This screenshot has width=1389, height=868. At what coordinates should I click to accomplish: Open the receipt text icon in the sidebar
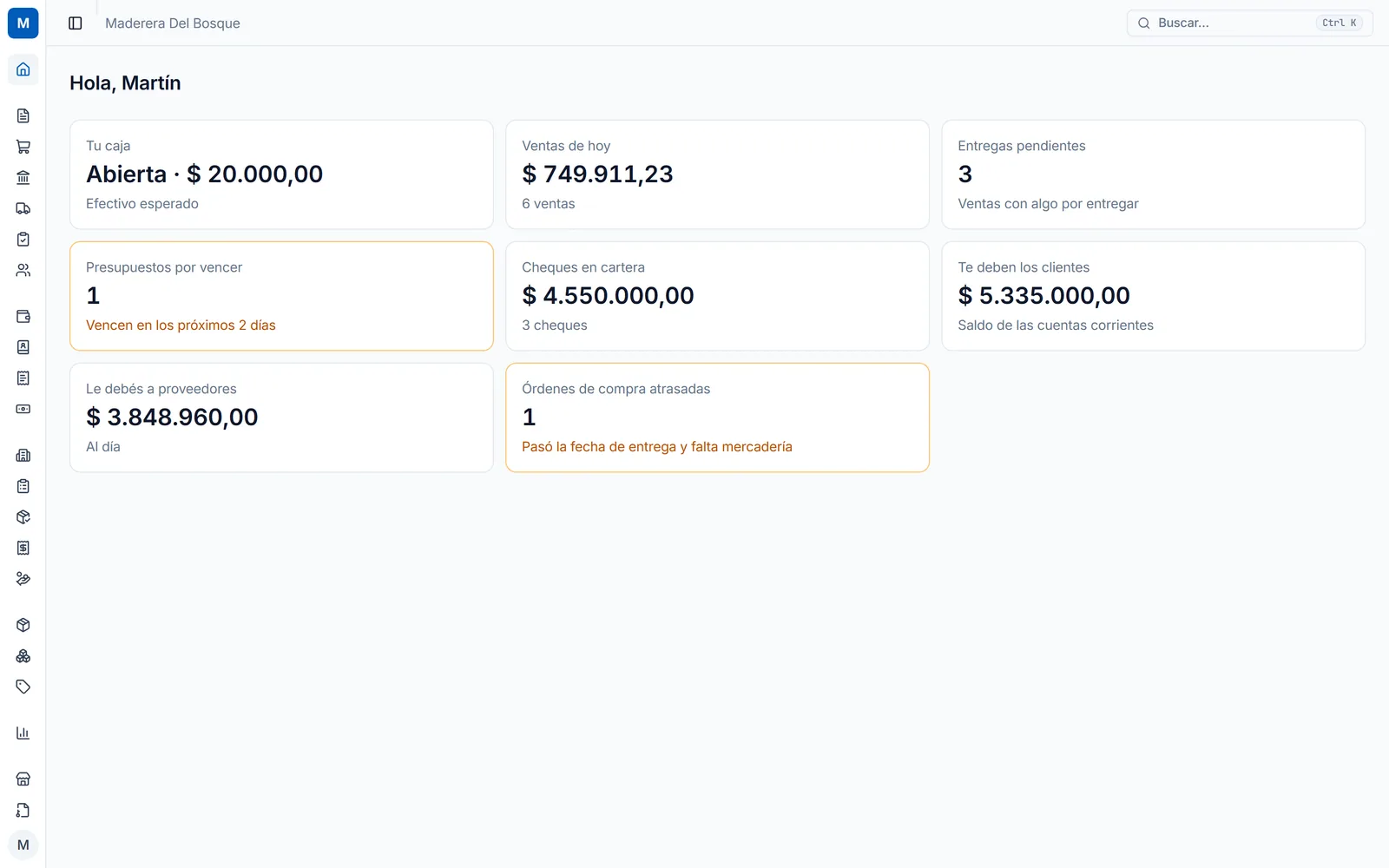click(x=23, y=378)
